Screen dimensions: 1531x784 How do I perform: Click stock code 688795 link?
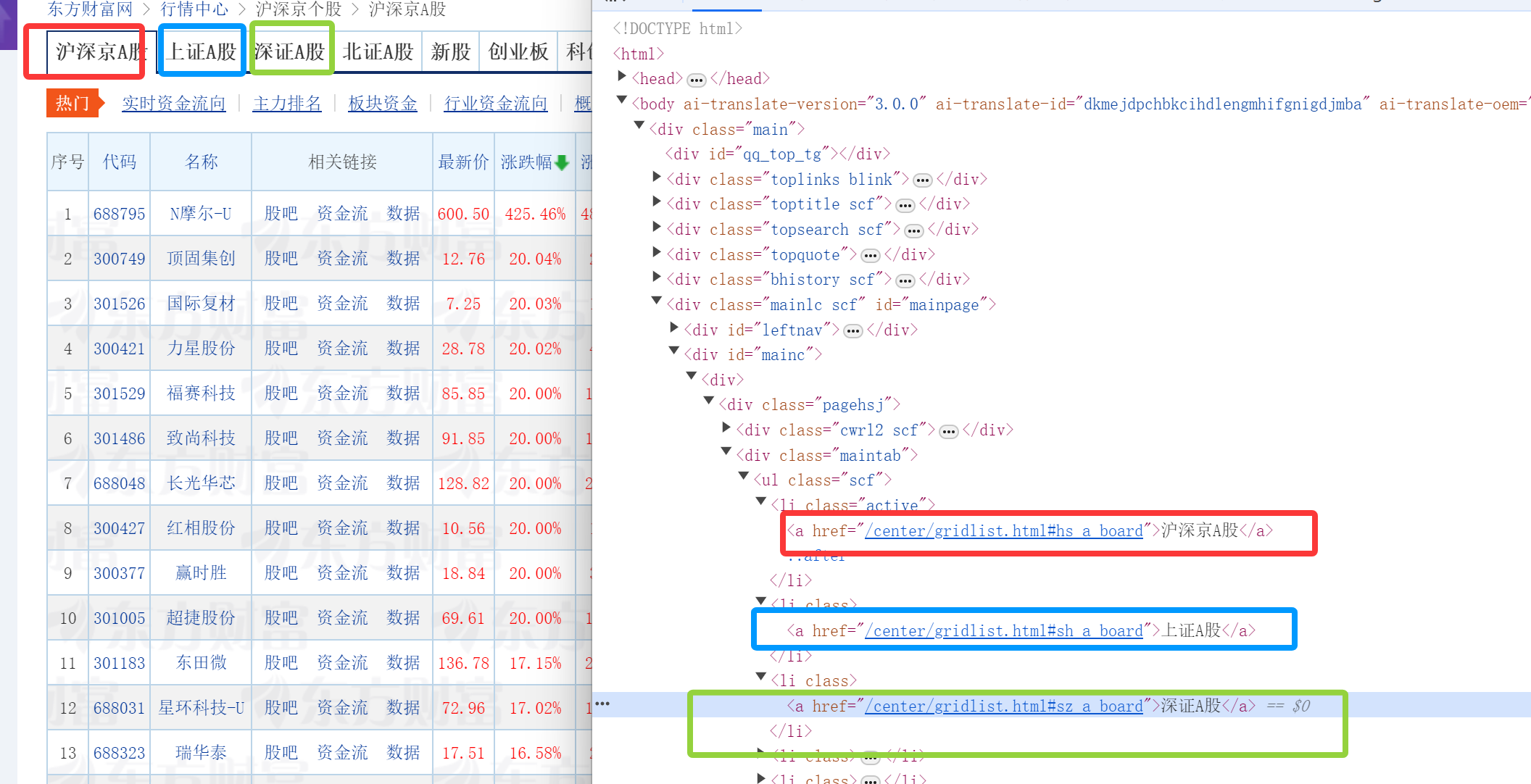119,214
